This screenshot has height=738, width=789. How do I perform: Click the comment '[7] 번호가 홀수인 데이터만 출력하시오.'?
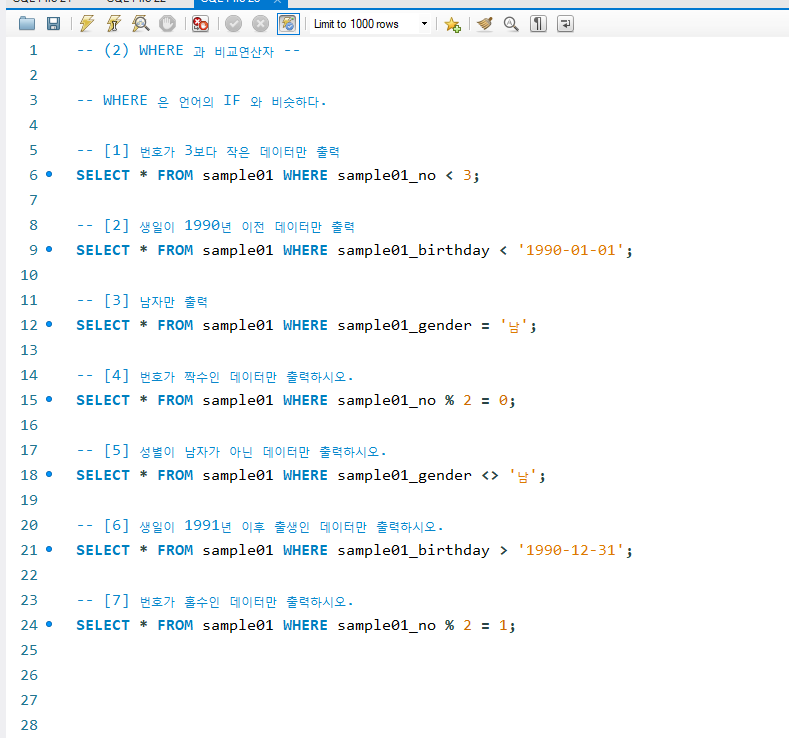click(228, 601)
